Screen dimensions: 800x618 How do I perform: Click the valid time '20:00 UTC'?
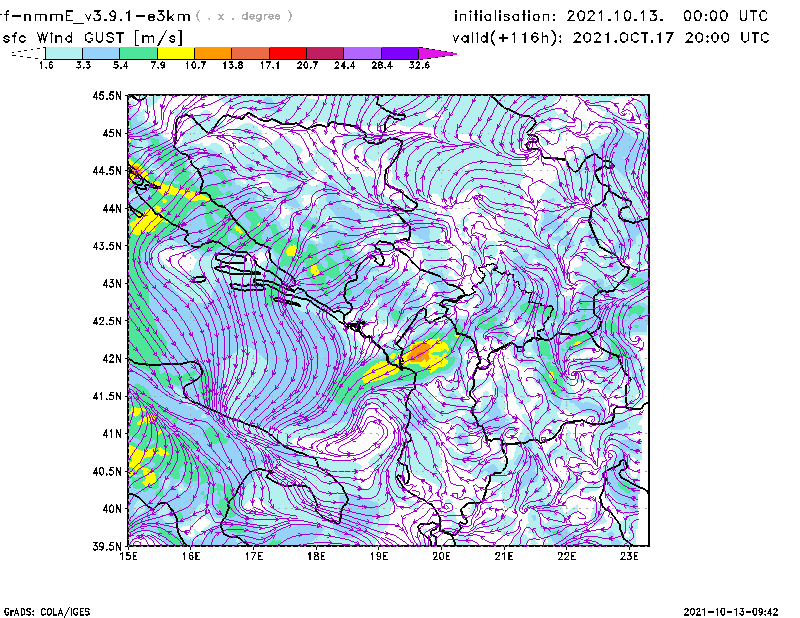click(727, 38)
